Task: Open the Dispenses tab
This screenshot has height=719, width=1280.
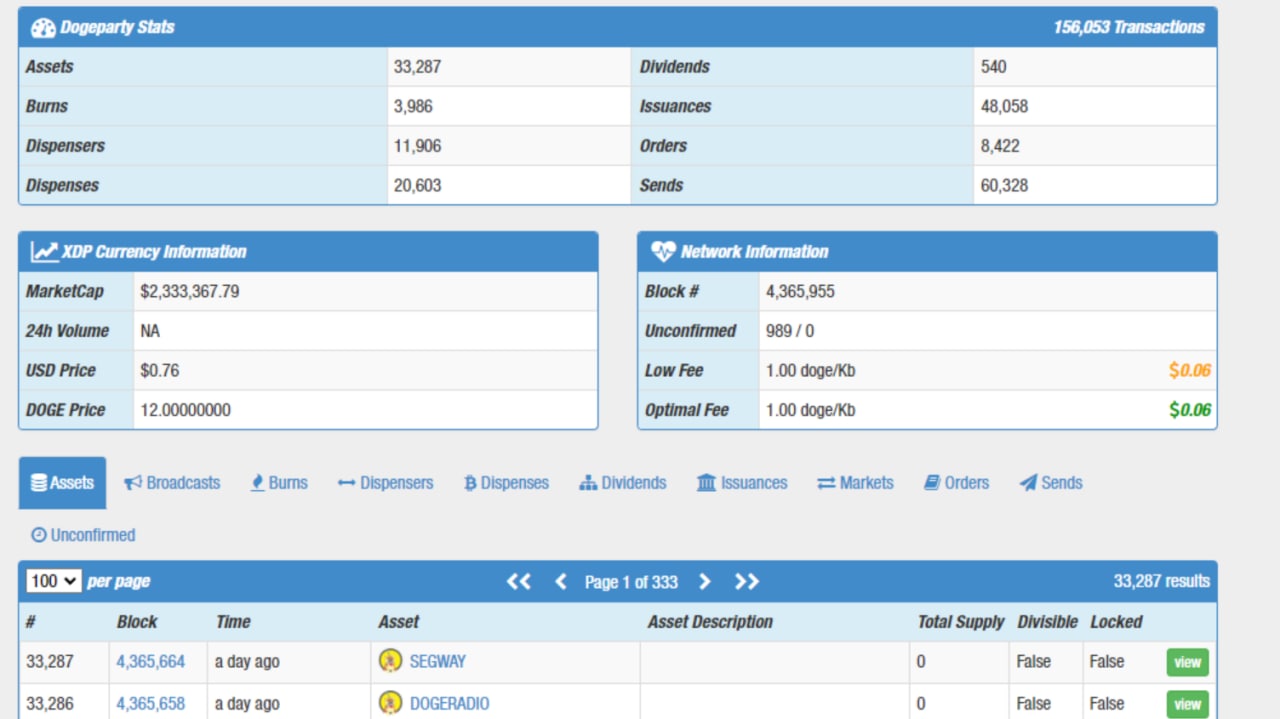Action: click(x=506, y=483)
